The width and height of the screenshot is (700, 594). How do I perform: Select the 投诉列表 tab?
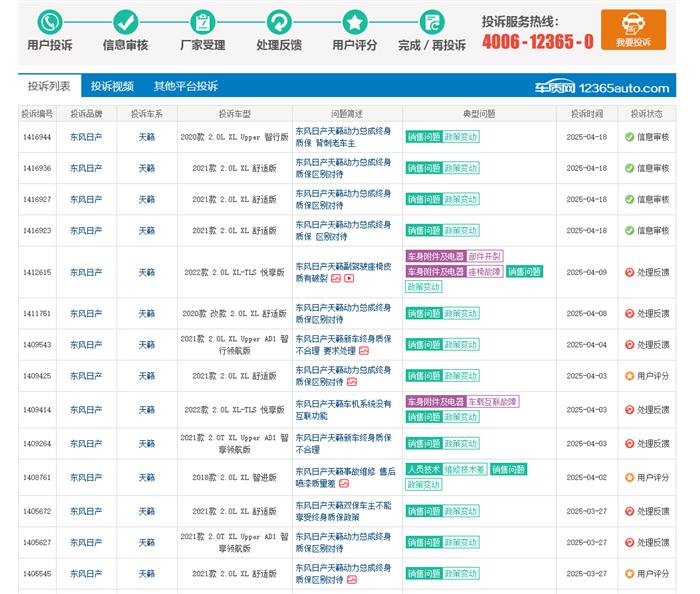[x=49, y=86]
